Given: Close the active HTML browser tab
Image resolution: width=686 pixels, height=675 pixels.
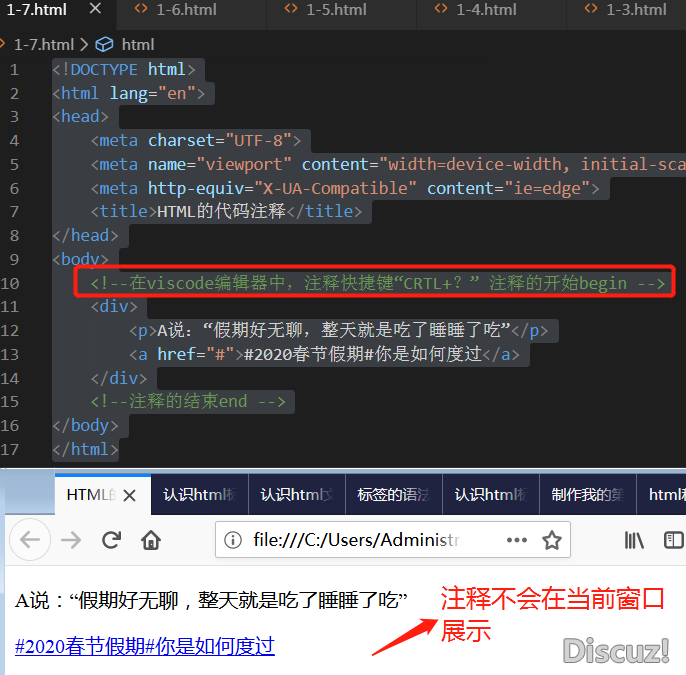Looking at the screenshot, I should pos(130,496).
